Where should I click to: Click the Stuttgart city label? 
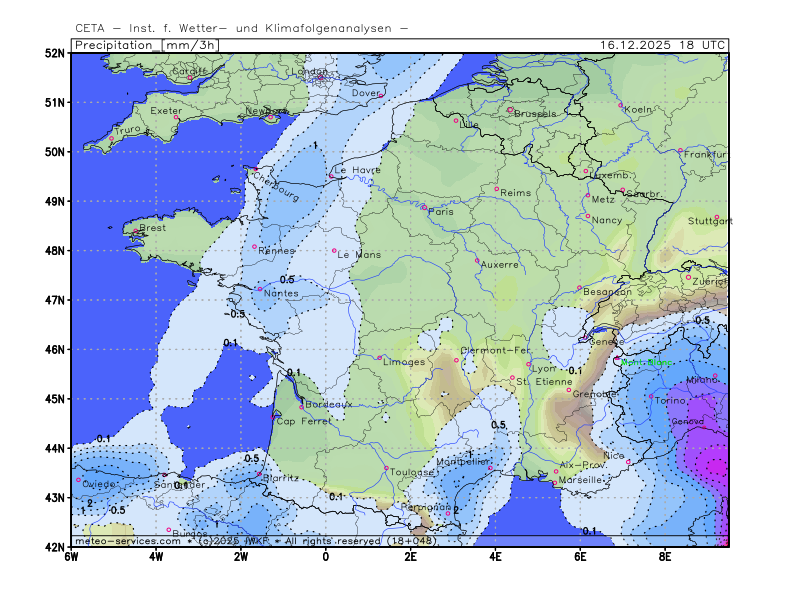[710, 220]
